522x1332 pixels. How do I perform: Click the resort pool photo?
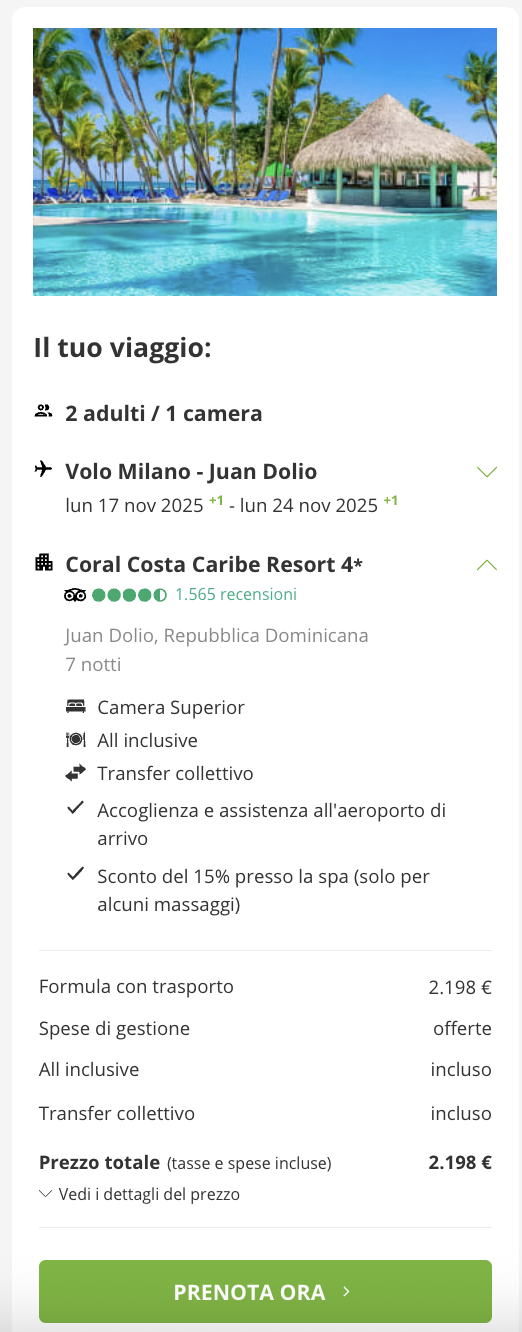[265, 162]
